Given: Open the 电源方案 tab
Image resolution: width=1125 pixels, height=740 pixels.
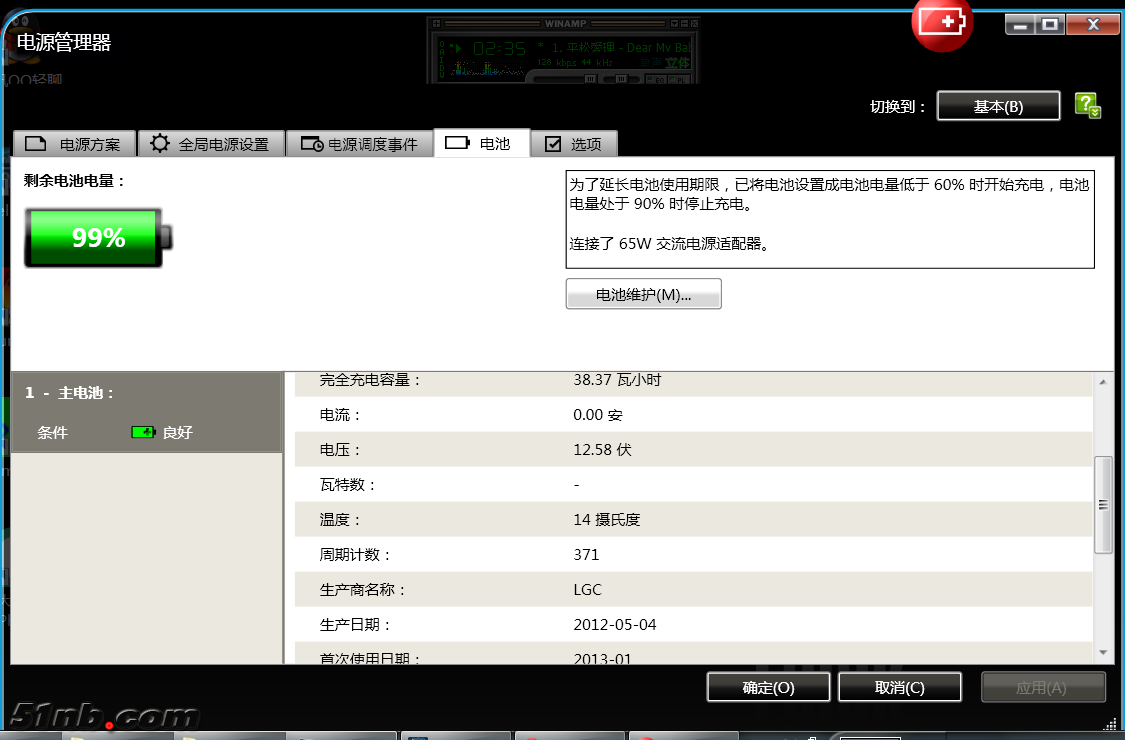Looking at the screenshot, I should [x=75, y=144].
